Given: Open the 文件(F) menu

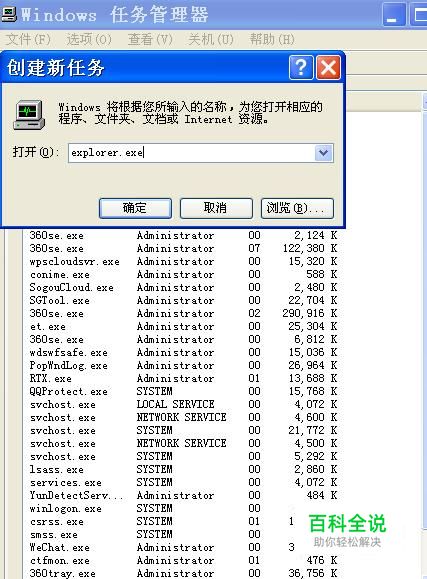Looking at the screenshot, I should [28, 39].
